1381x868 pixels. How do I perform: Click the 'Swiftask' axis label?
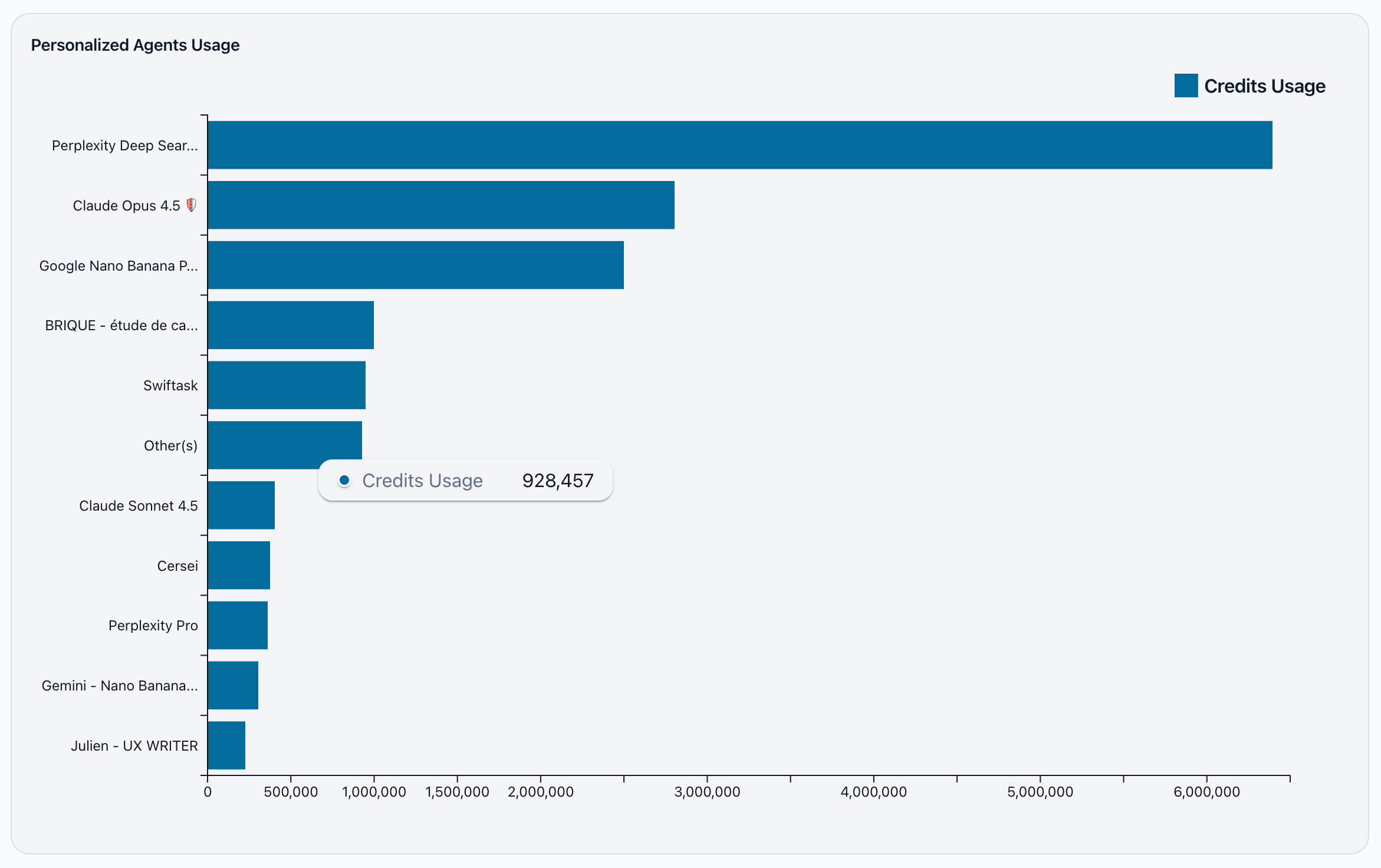click(170, 386)
